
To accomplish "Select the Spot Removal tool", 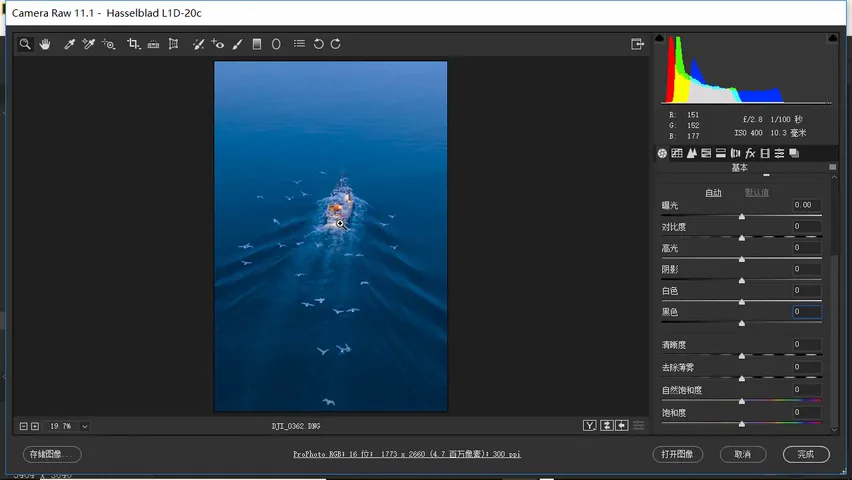I will 198,44.
